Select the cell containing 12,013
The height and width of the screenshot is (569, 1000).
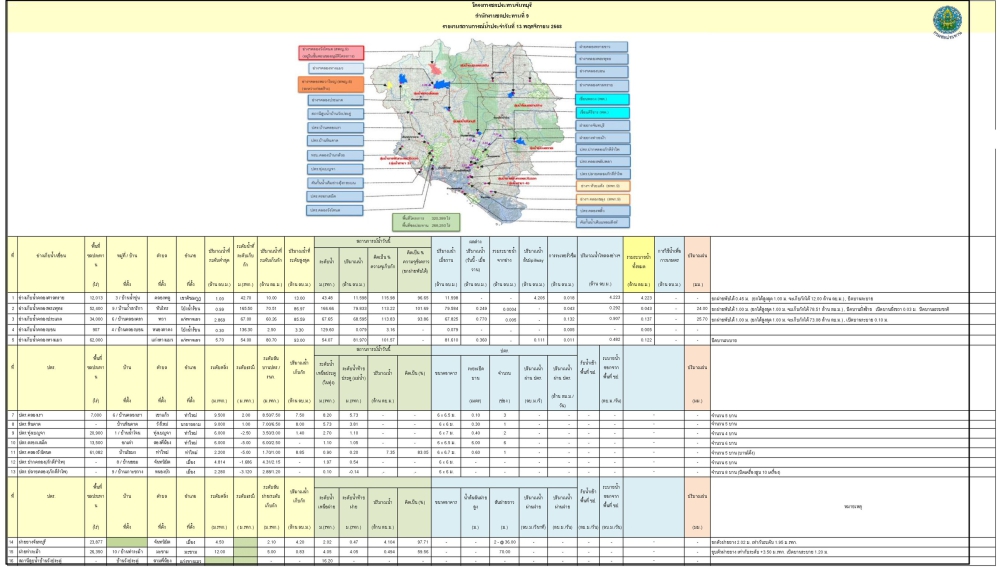click(x=96, y=298)
